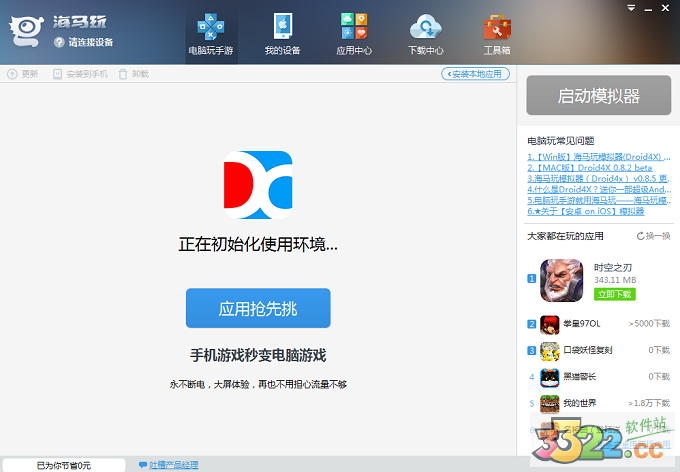Minimize the 海马玩 window
The width and height of the screenshot is (680, 472).
[x=648, y=8]
